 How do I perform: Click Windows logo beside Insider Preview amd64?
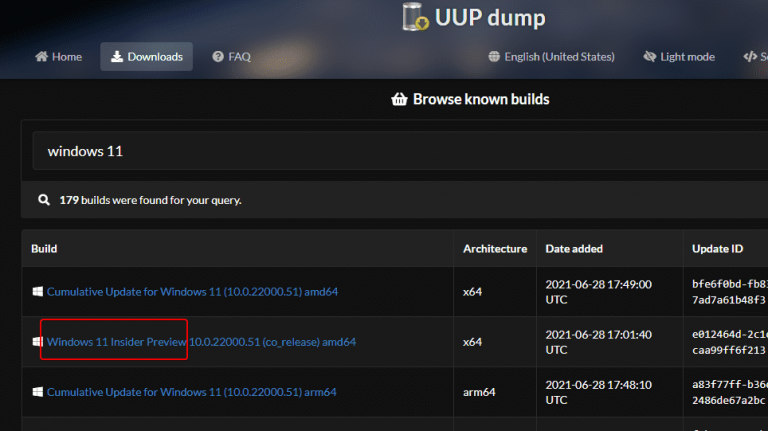tap(37, 342)
